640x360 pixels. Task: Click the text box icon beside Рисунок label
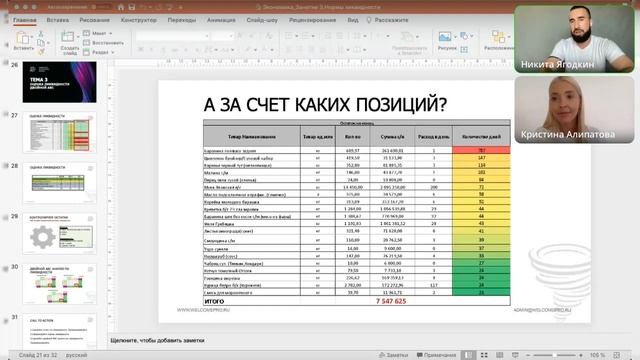464,49
